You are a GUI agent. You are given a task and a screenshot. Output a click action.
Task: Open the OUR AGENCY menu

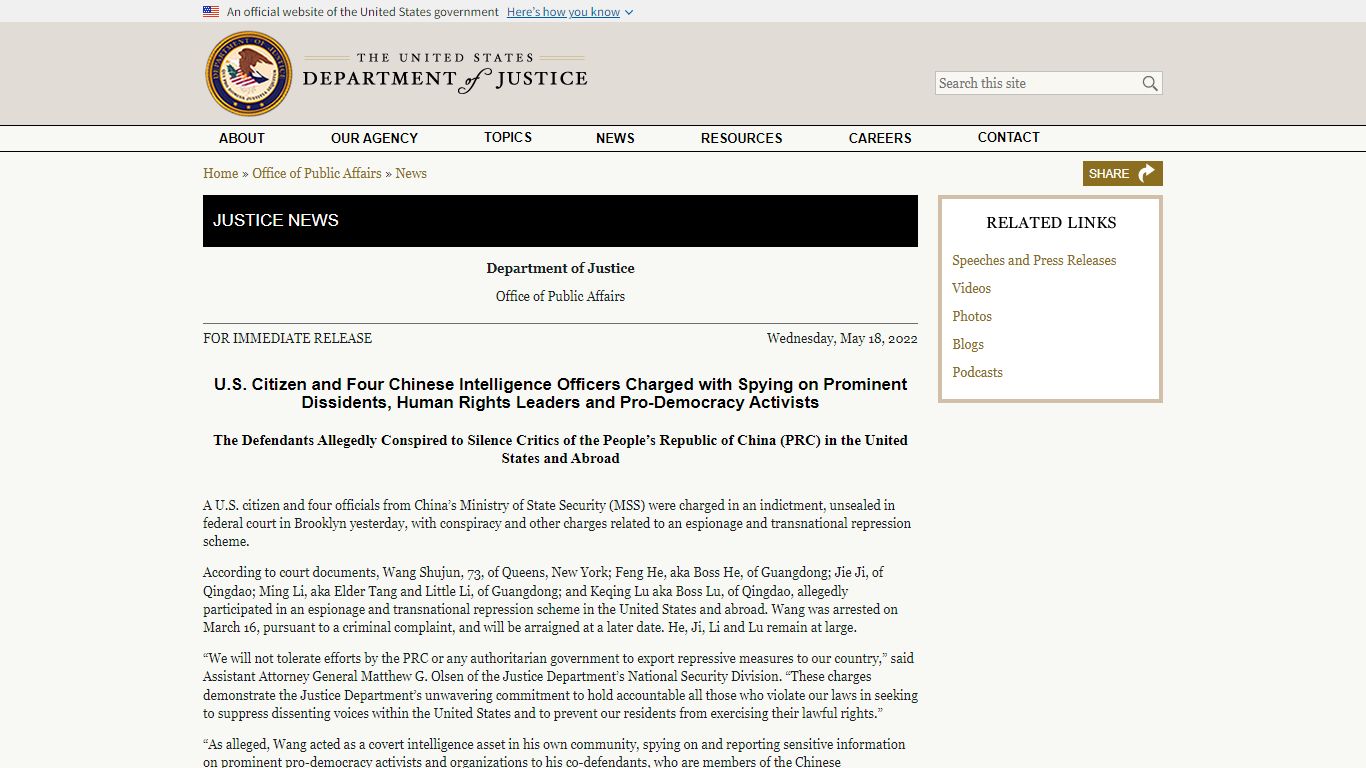[x=374, y=138]
